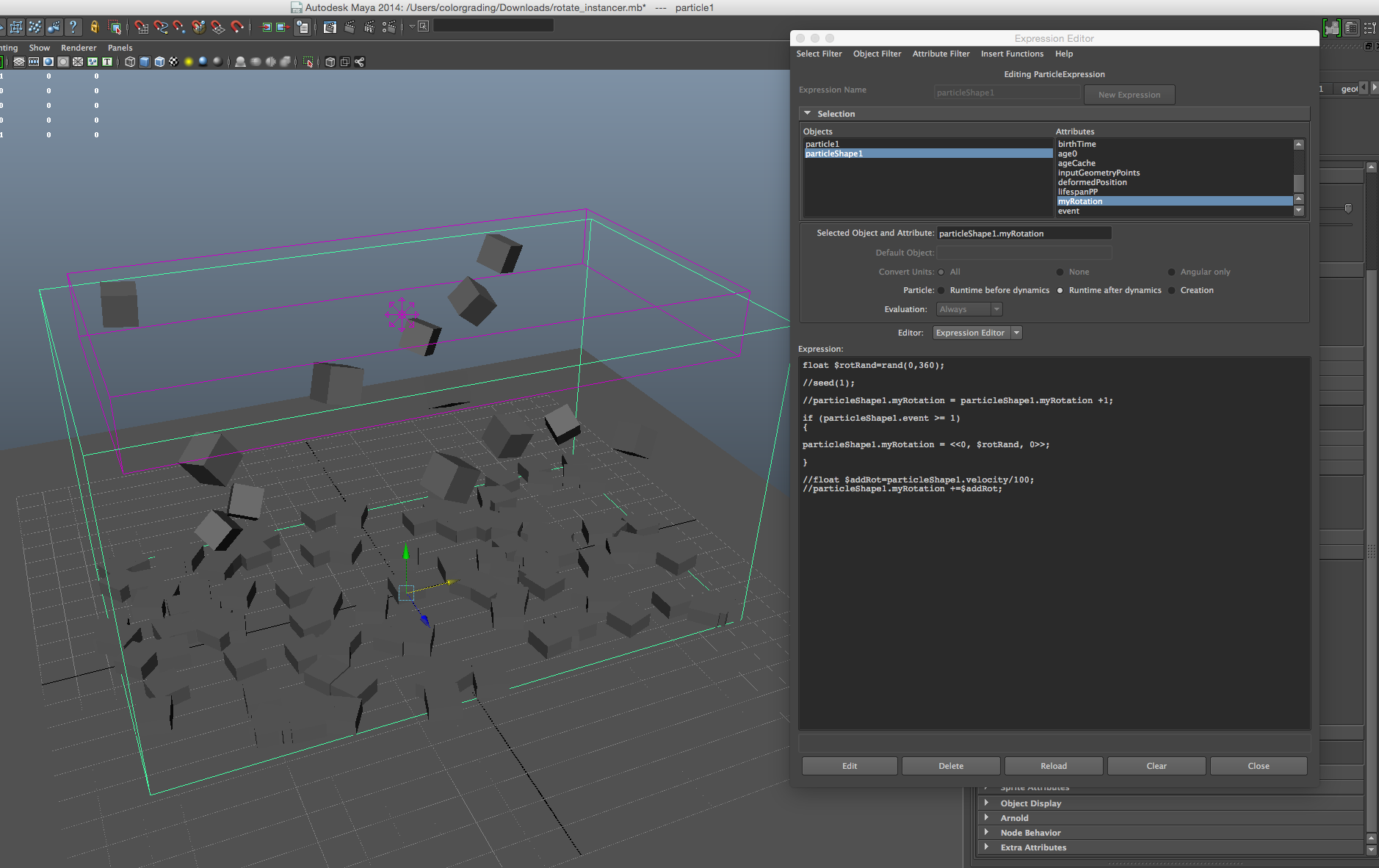The image size is (1379, 868).
Task: Click the outputs from selected object icon
Action: pos(283,27)
